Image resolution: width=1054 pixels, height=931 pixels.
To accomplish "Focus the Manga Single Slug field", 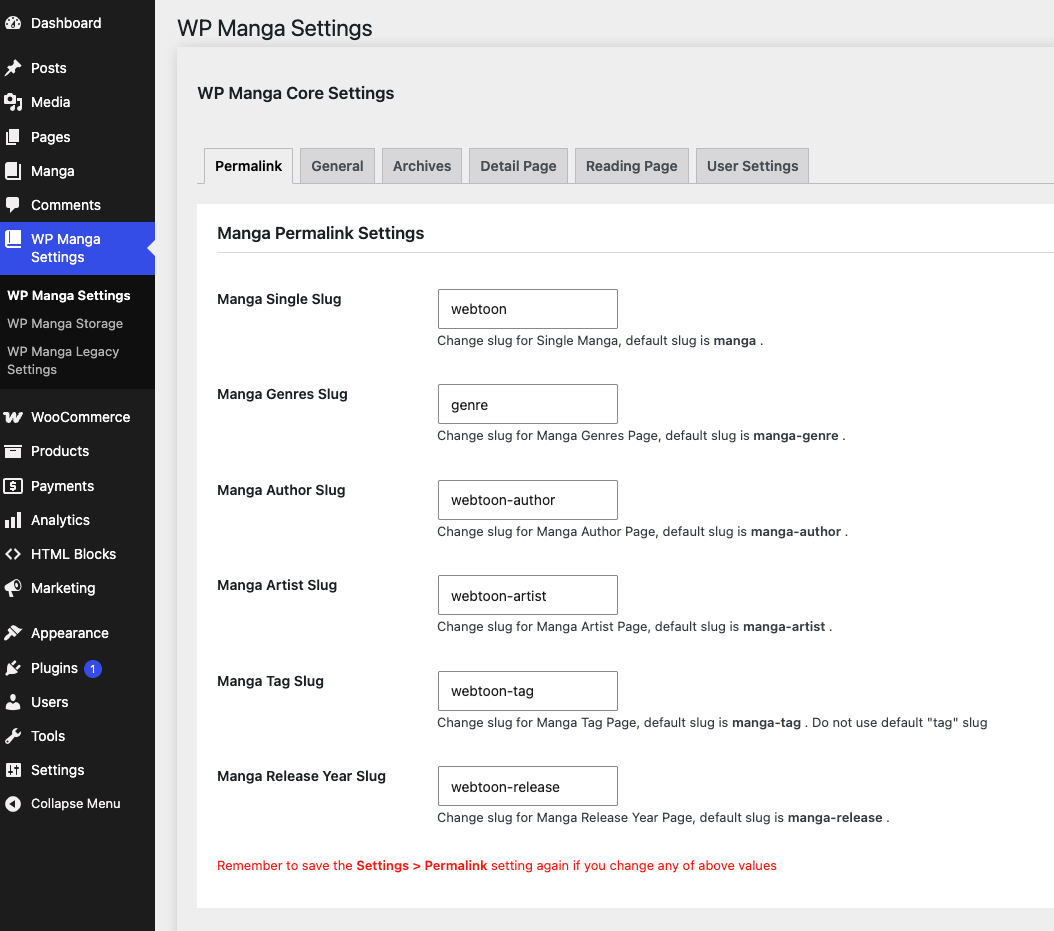I will pyautogui.click(x=528, y=309).
